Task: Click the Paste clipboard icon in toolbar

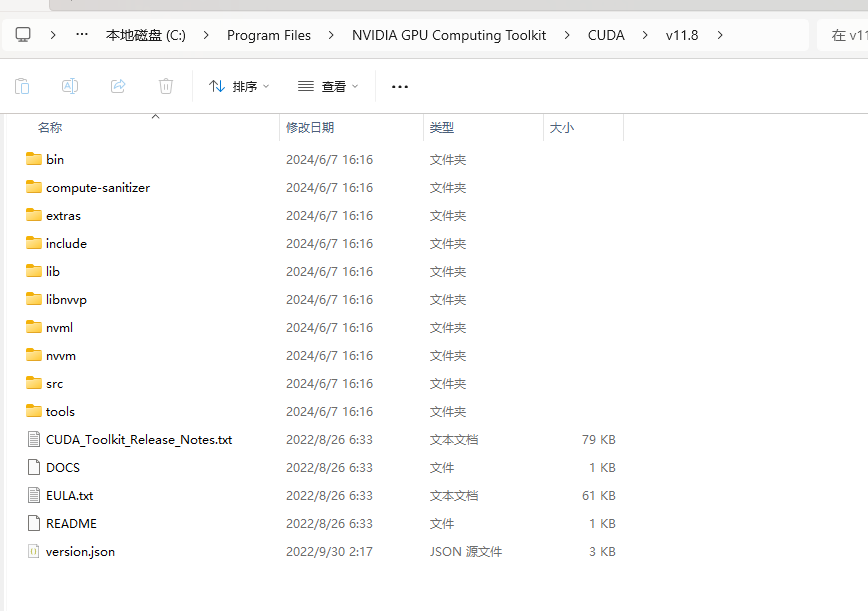Action: 22,86
